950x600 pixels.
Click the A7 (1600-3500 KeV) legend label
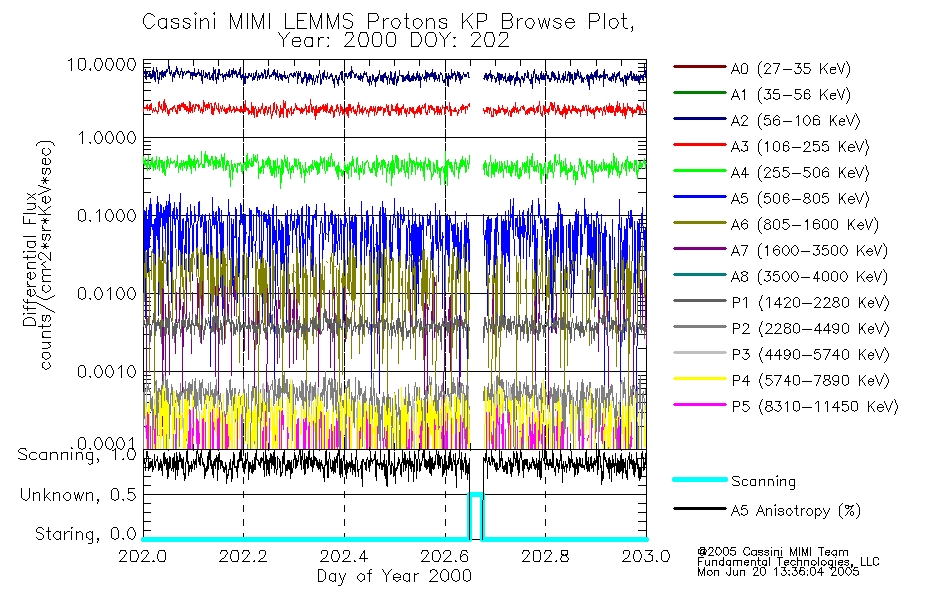[809, 251]
